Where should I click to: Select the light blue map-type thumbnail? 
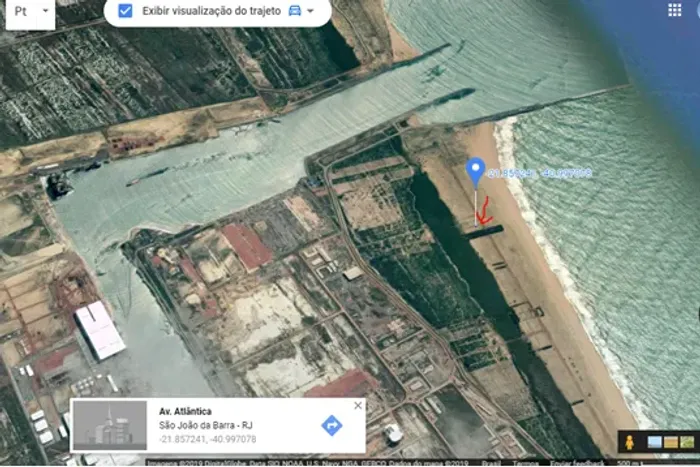coord(654,442)
